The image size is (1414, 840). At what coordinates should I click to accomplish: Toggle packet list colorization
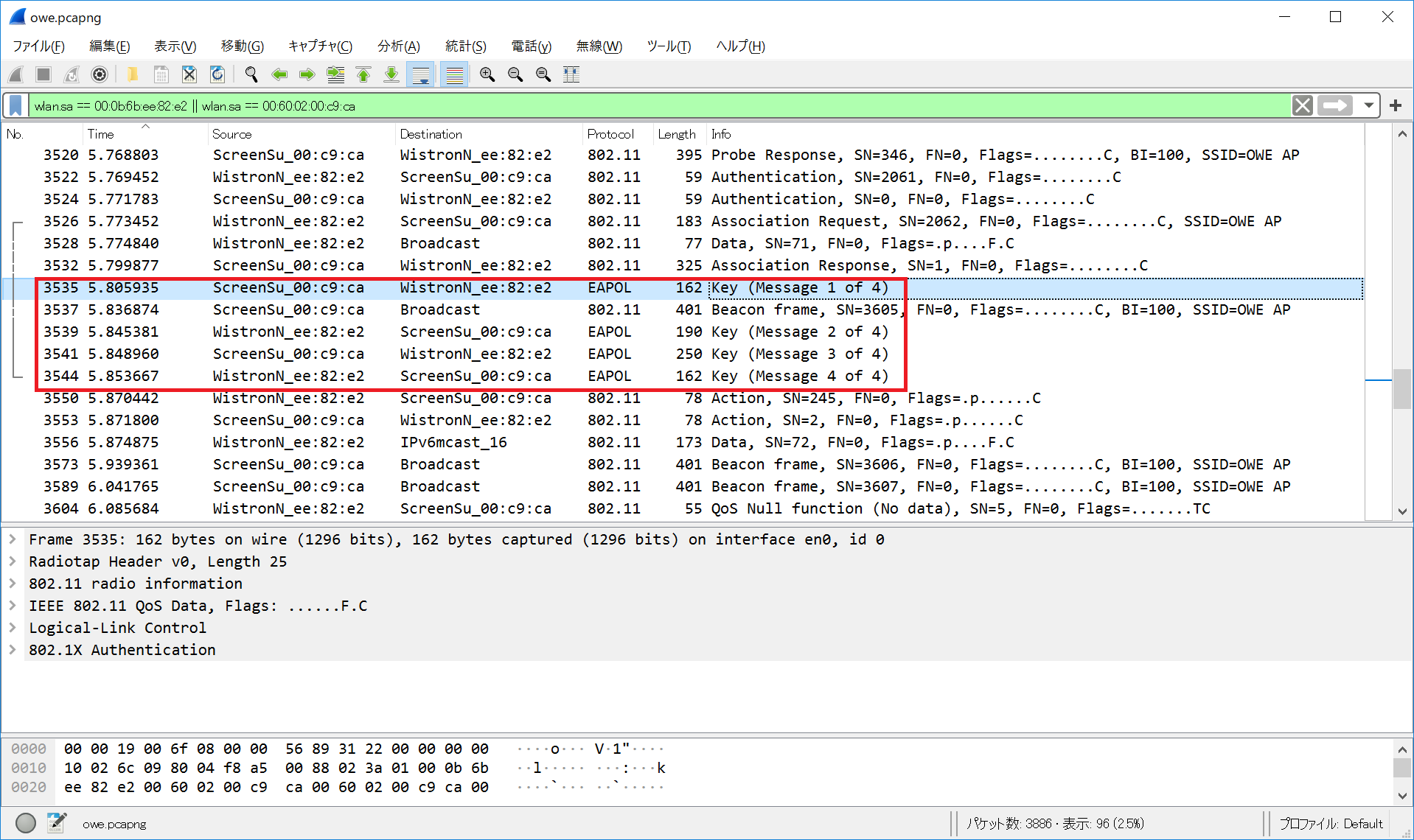point(454,74)
